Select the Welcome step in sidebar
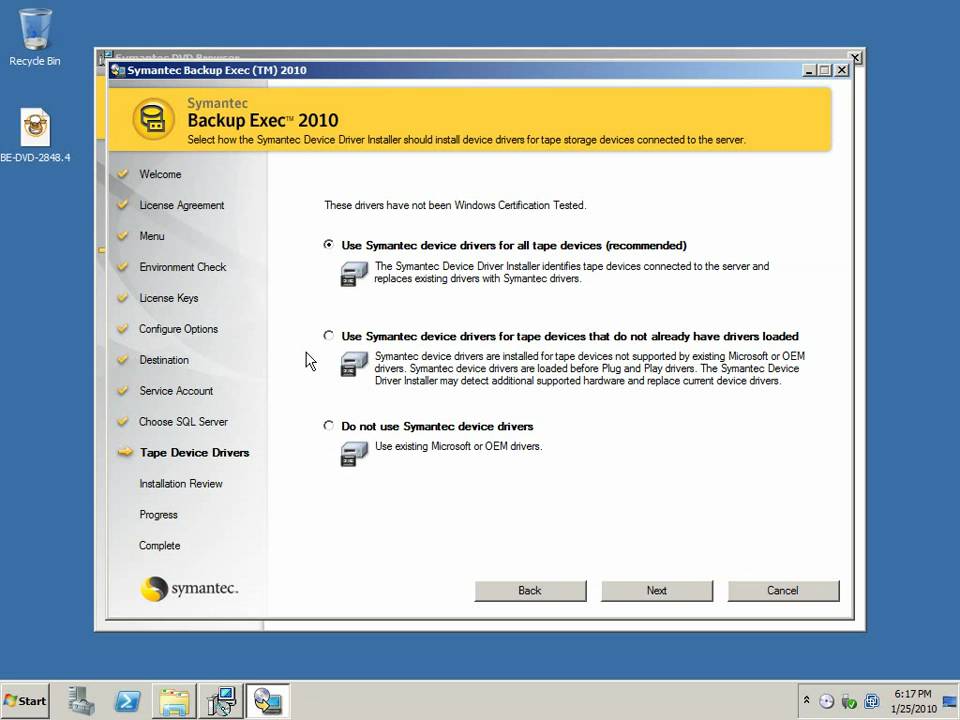960x720 pixels. click(x=160, y=174)
